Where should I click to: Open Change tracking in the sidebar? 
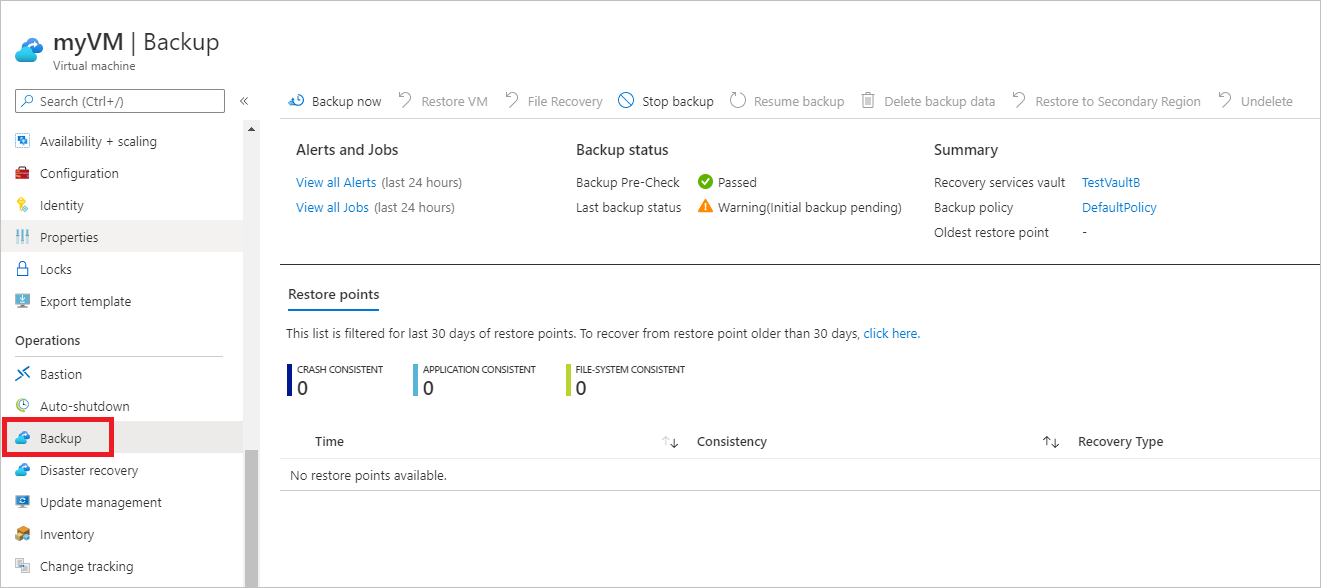(x=22, y=566)
